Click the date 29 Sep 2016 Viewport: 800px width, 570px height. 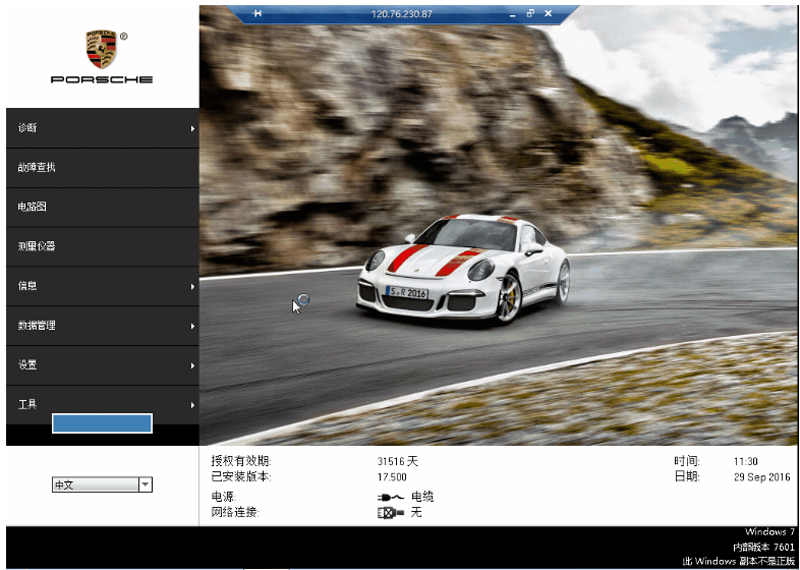click(762, 477)
